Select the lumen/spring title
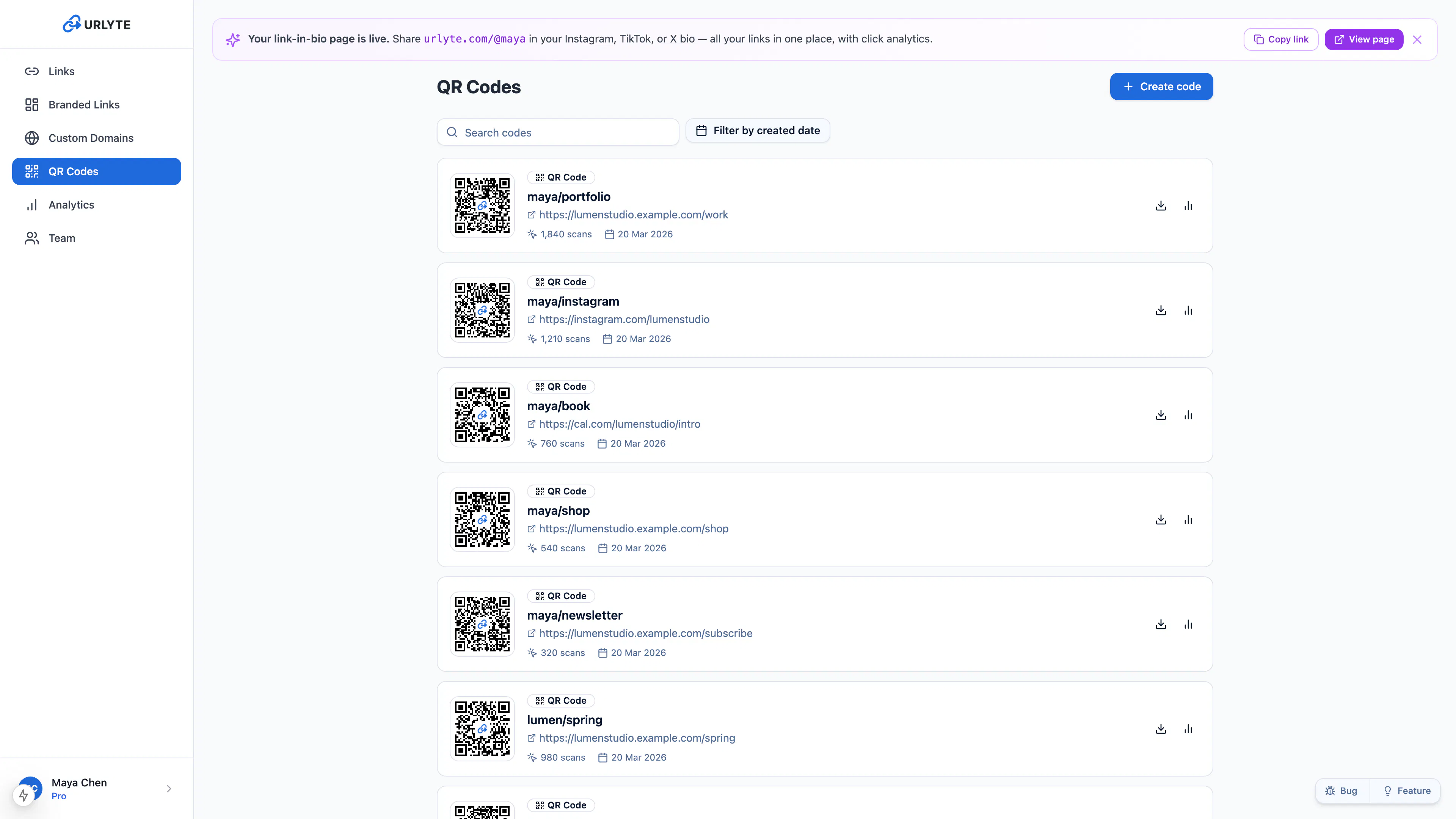Screen dimensions: 1456x819 click(x=565, y=720)
